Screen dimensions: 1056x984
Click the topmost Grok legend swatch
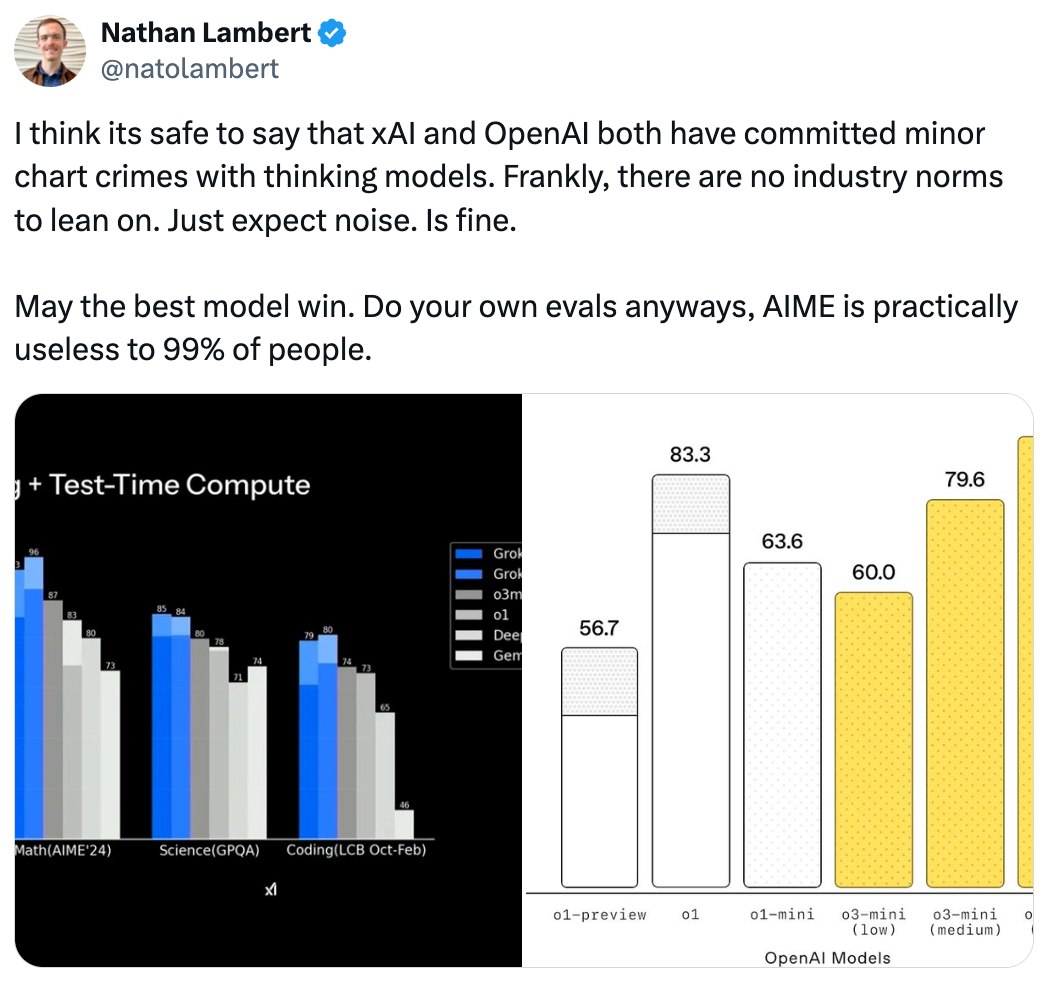pos(468,553)
